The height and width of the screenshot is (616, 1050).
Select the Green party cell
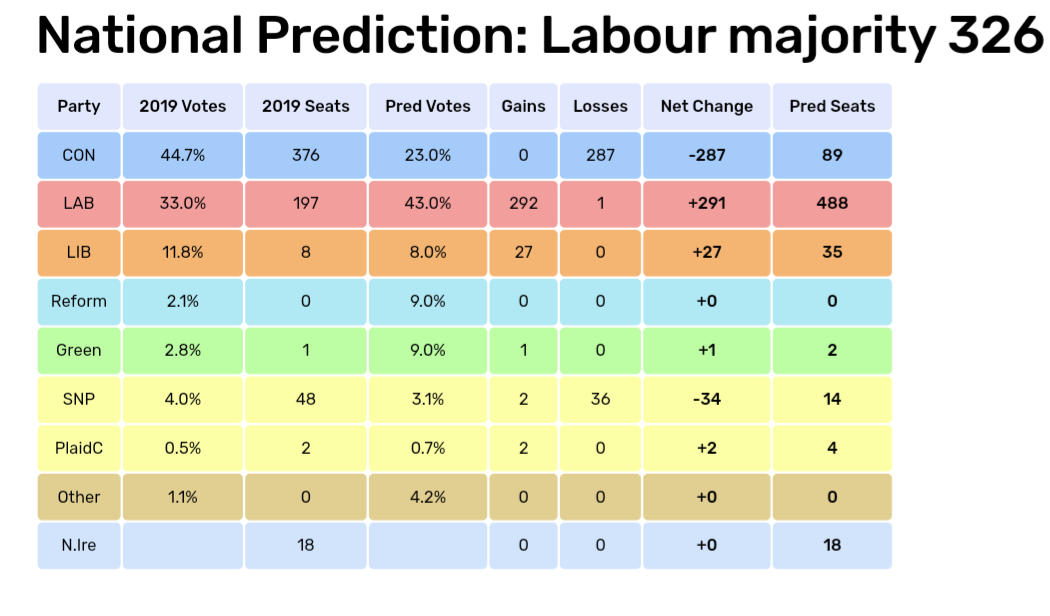tap(79, 350)
